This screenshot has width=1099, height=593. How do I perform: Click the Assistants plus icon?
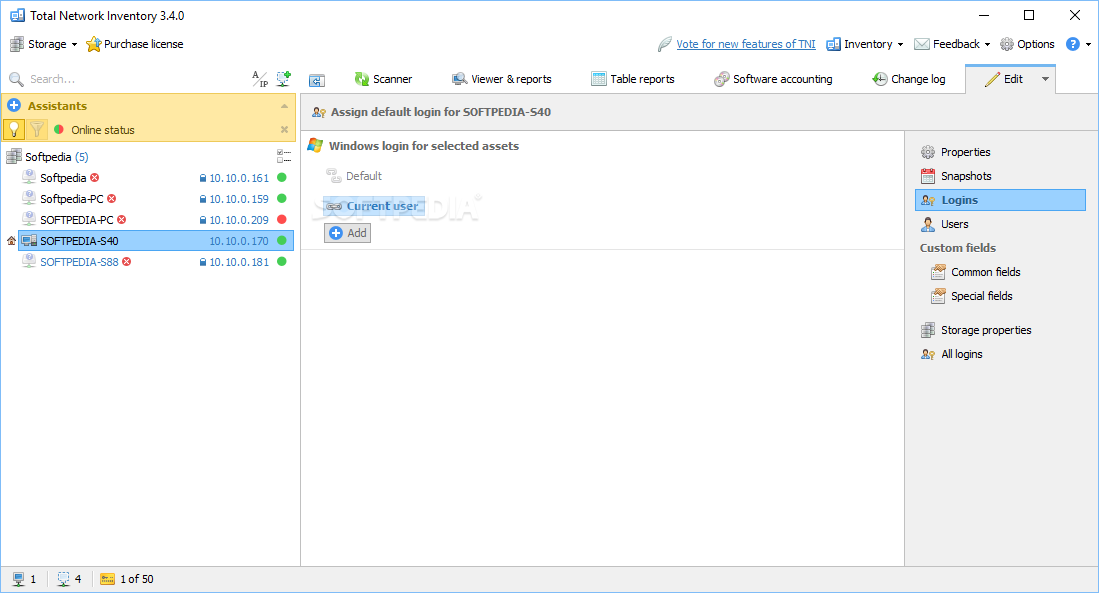(x=14, y=106)
